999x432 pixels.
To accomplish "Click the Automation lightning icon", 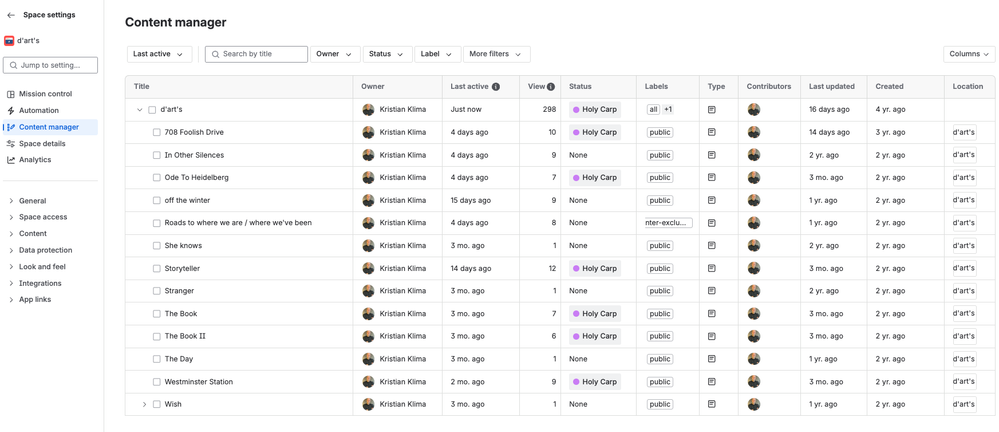I will click(x=11, y=111).
